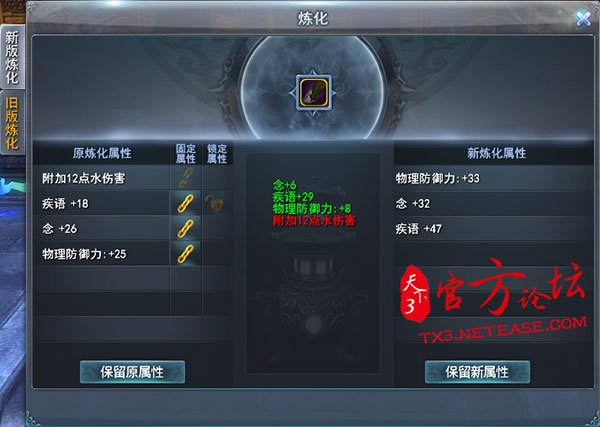This screenshot has height=427, width=600.
Task: Click the equipment item icon in the orb
Action: 314,93
